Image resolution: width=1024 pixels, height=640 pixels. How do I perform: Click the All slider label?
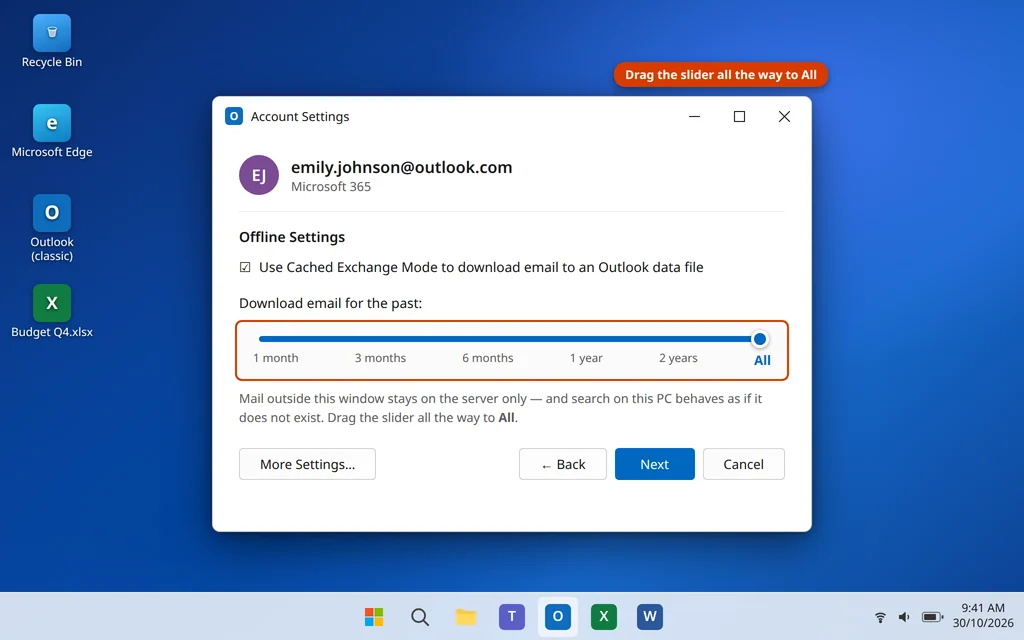(x=762, y=360)
